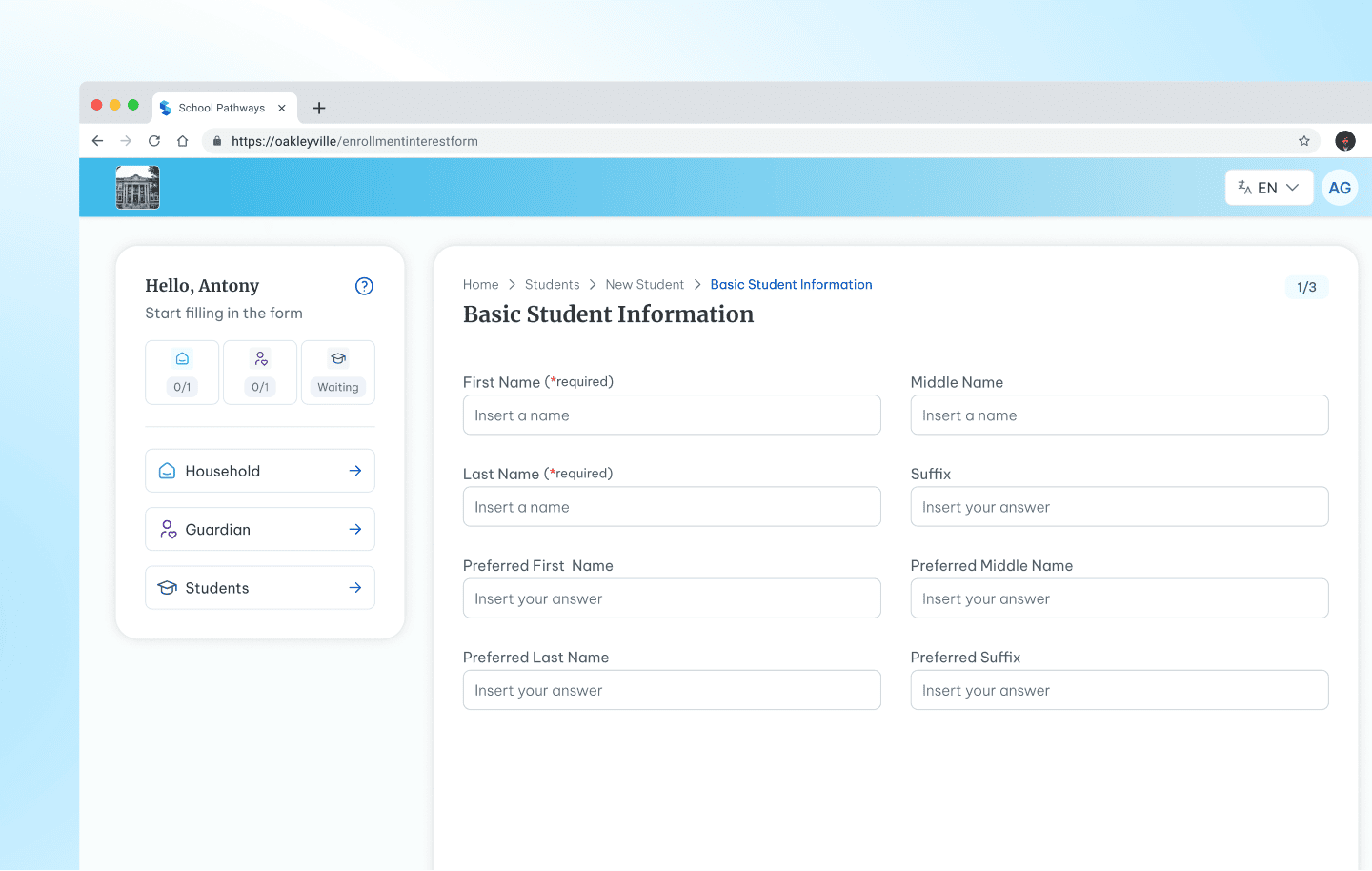Image resolution: width=1372 pixels, height=871 pixels.
Task: Bookmark the page using the star icon
Action: pyautogui.click(x=1304, y=140)
